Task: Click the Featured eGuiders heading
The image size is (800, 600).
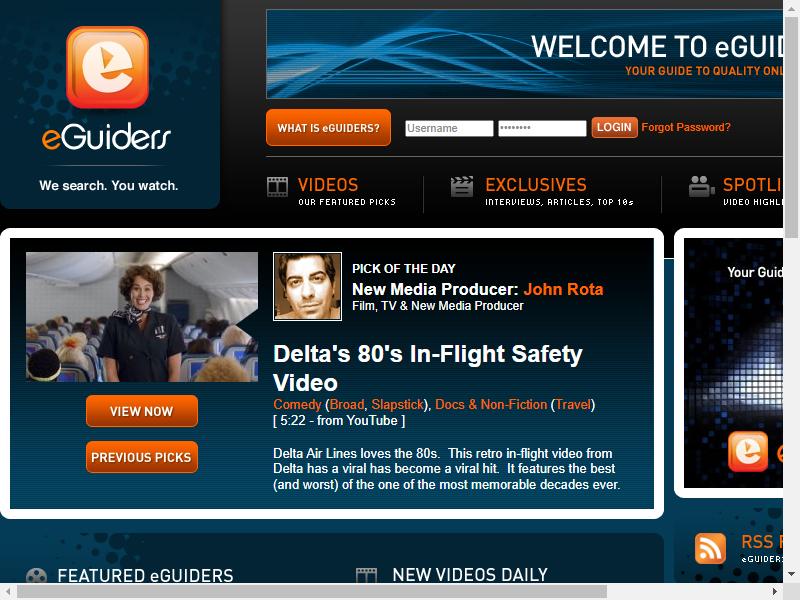Action: click(x=145, y=576)
